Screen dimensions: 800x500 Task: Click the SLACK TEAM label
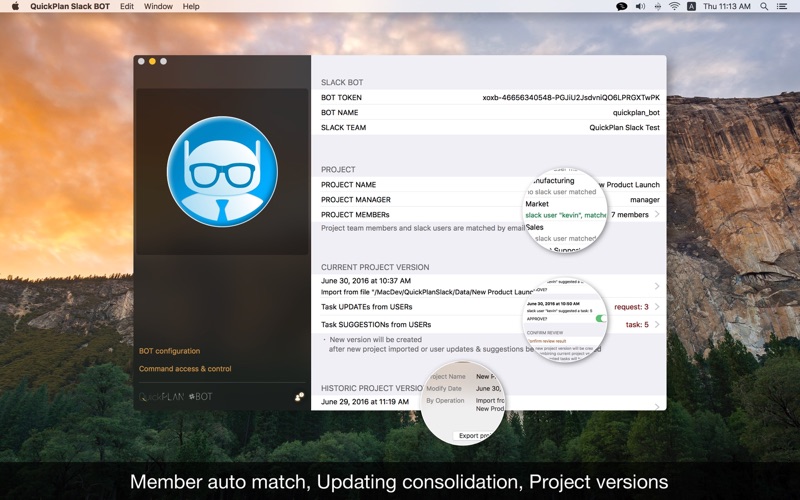[343, 128]
